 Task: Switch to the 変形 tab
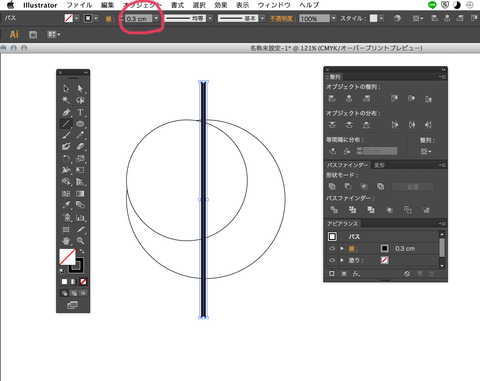point(379,165)
